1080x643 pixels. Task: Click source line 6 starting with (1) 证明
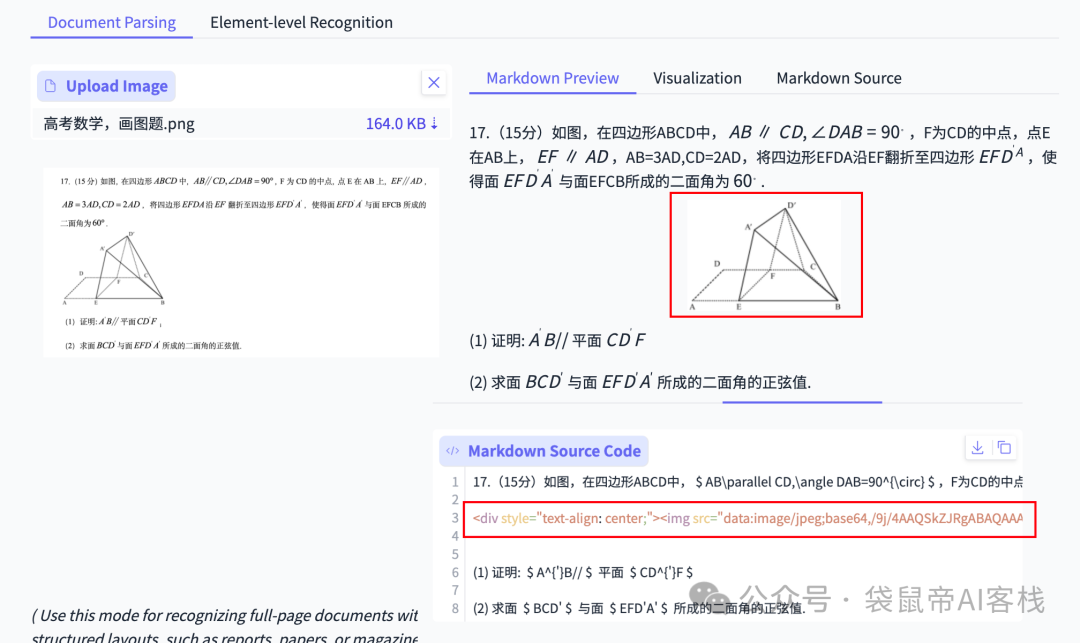[583, 572]
